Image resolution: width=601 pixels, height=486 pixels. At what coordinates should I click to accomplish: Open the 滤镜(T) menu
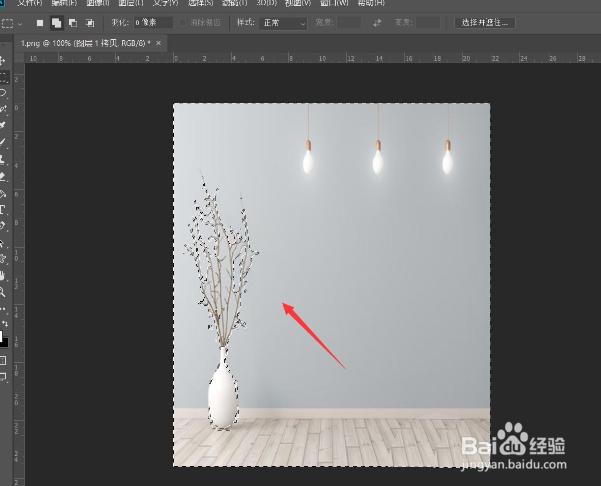(x=235, y=3)
